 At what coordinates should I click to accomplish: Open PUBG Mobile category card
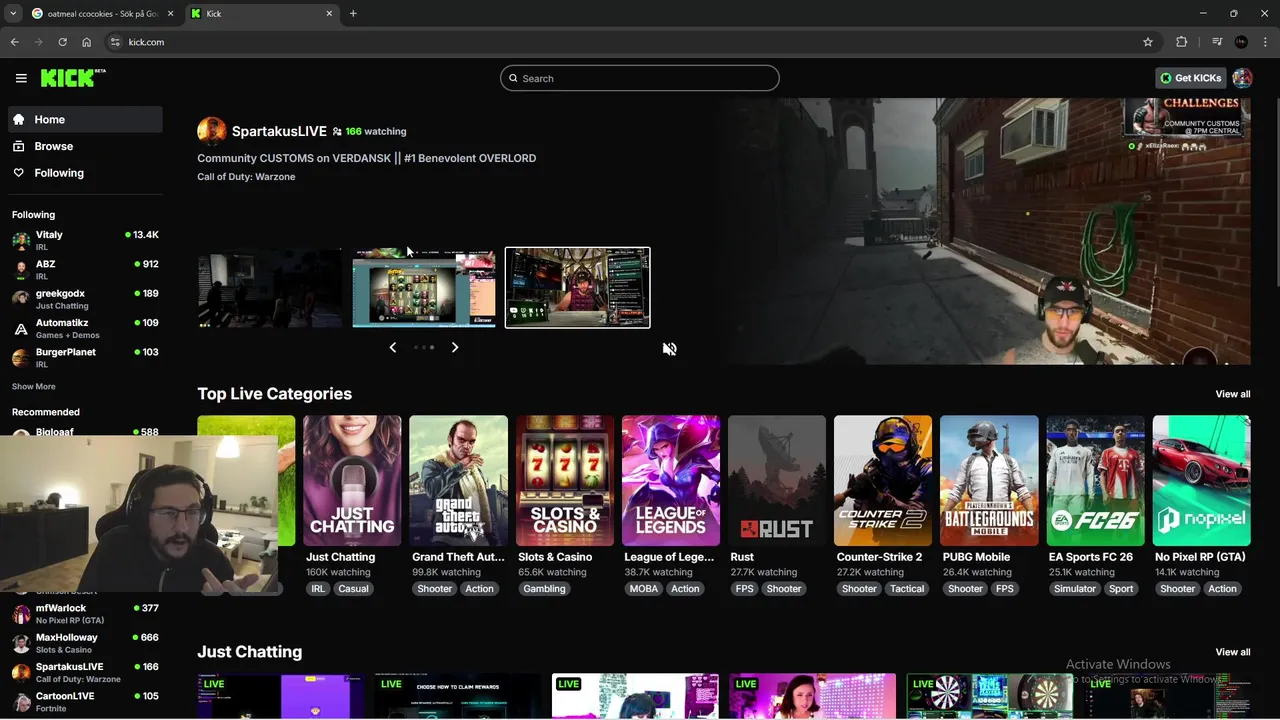989,481
